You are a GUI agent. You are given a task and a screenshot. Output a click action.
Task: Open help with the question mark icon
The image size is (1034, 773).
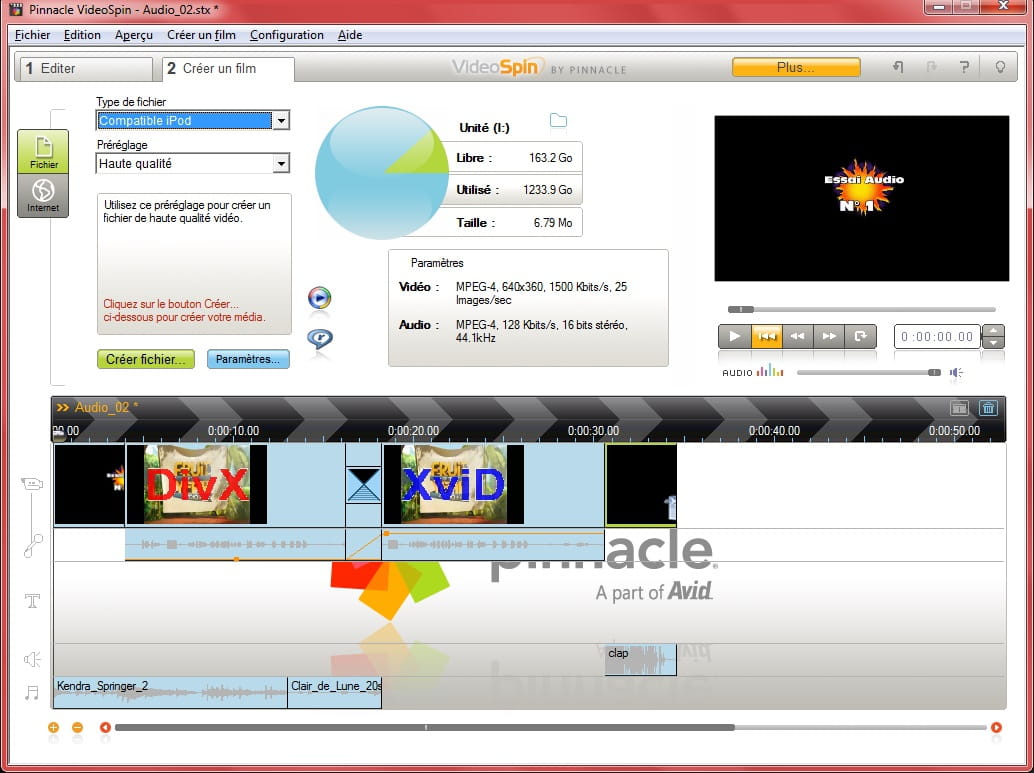coord(964,67)
